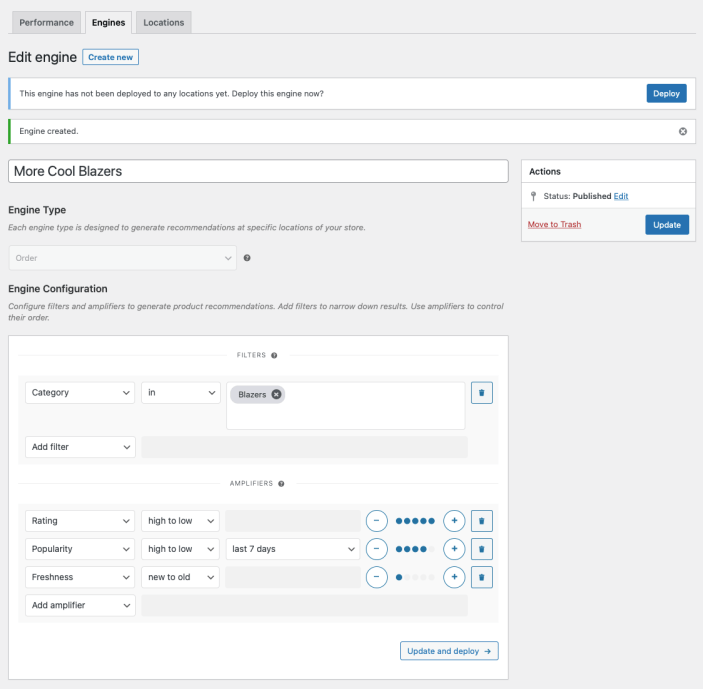The image size is (703, 689).
Task: Delete the Rating amplifier
Action: 482,521
